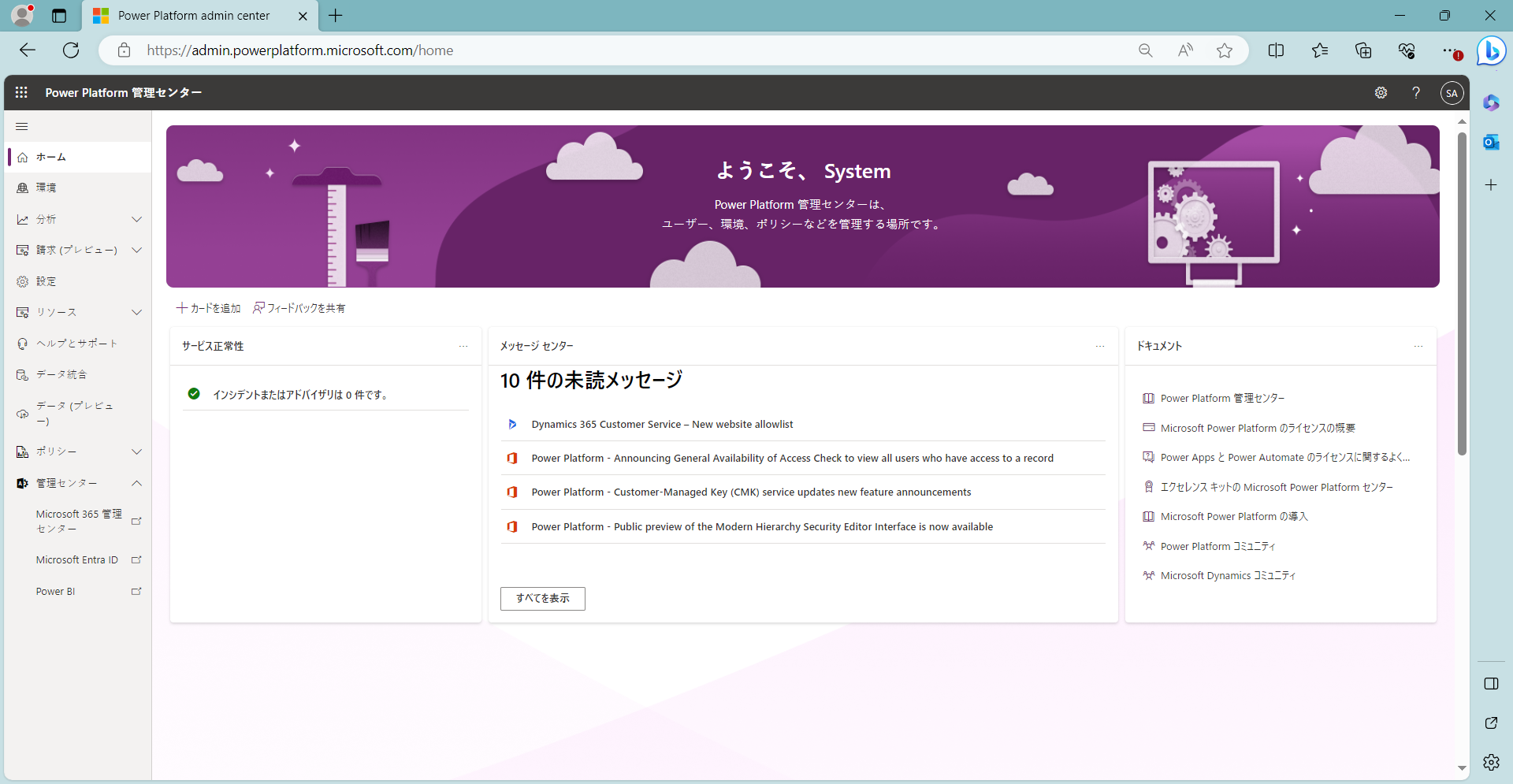Expand the 分析 section chevron
The width and height of the screenshot is (1513, 784).
(136, 219)
